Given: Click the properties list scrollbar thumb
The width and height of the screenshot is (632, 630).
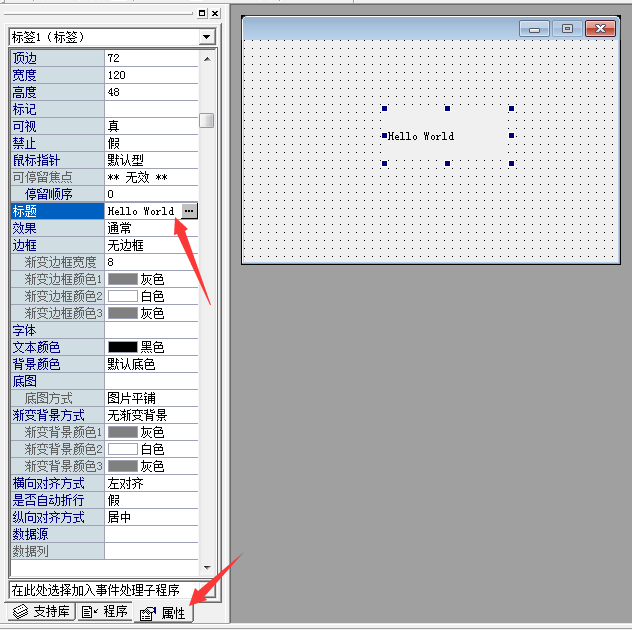Looking at the screenshot, I should 206,120.
